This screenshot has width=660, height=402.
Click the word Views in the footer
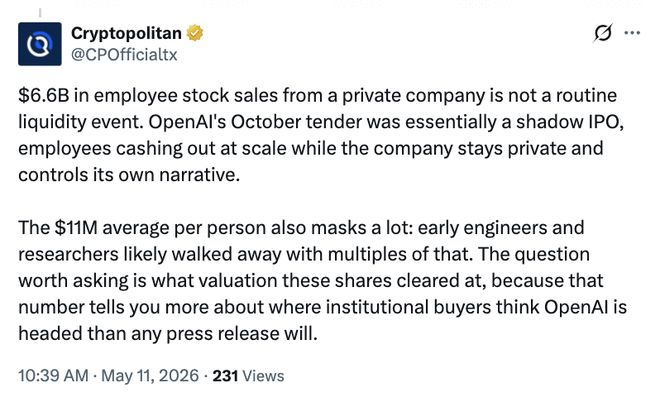tap(263, 375)
